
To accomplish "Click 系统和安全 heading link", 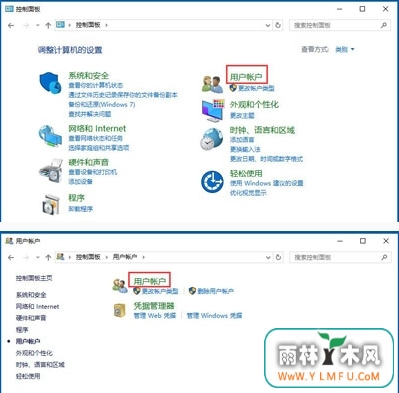I will point(89,76).
